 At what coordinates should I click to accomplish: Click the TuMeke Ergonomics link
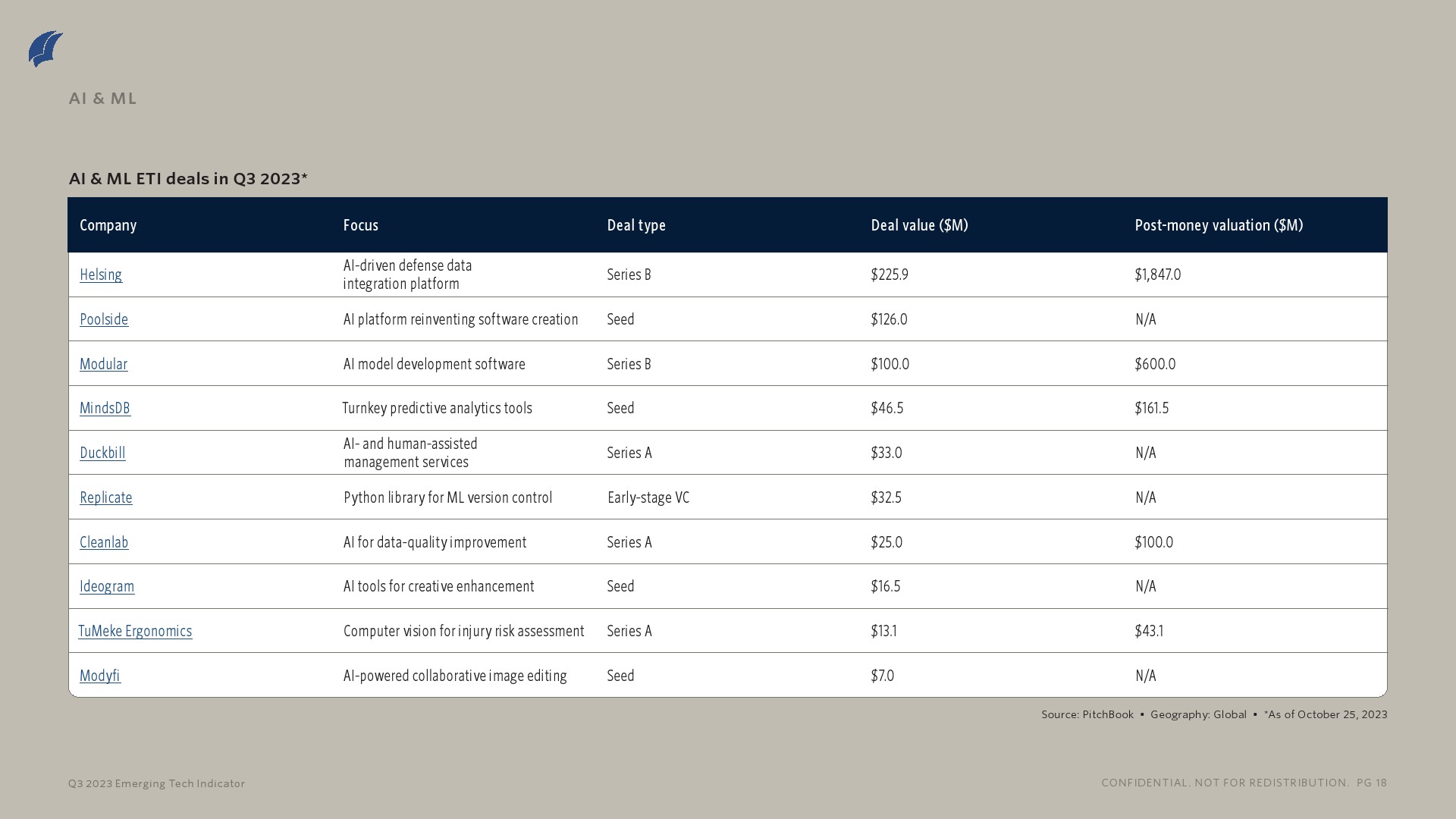[135, 631]
